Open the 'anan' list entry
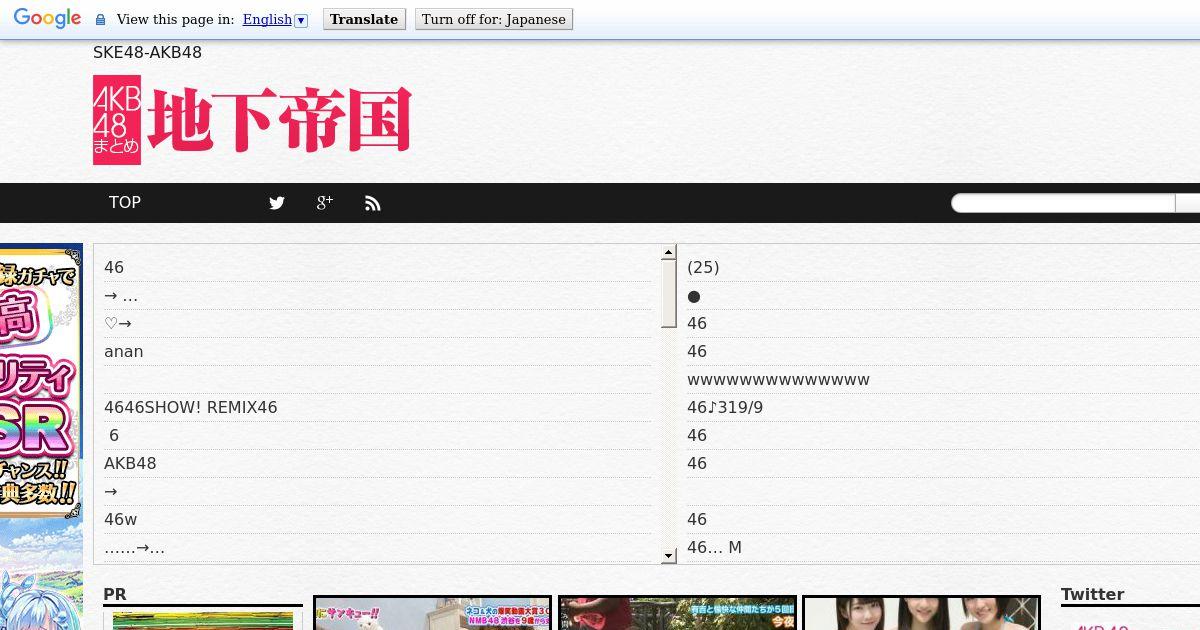The height and width of the screenshot is (630, 1200). pos(124,351)
